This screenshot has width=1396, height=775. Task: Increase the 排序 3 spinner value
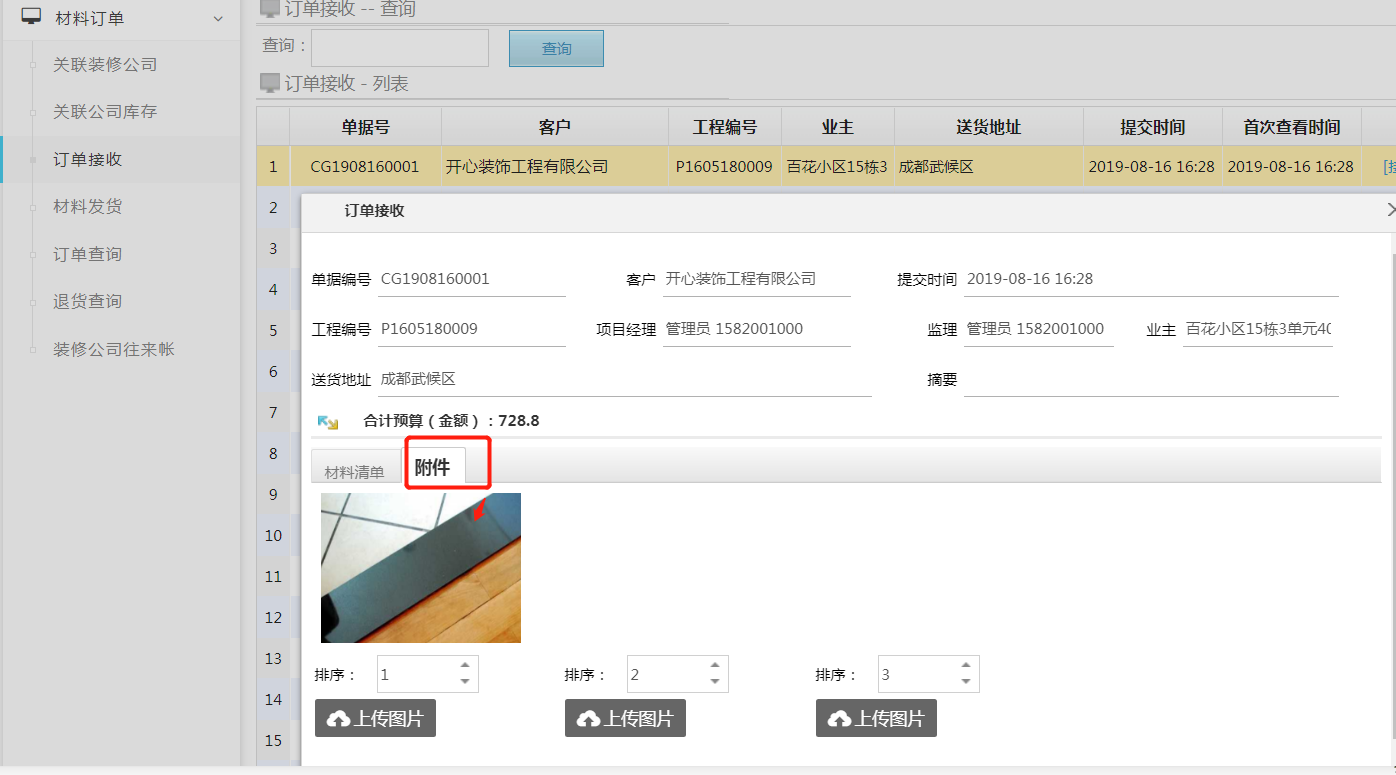tap(966, 666)
